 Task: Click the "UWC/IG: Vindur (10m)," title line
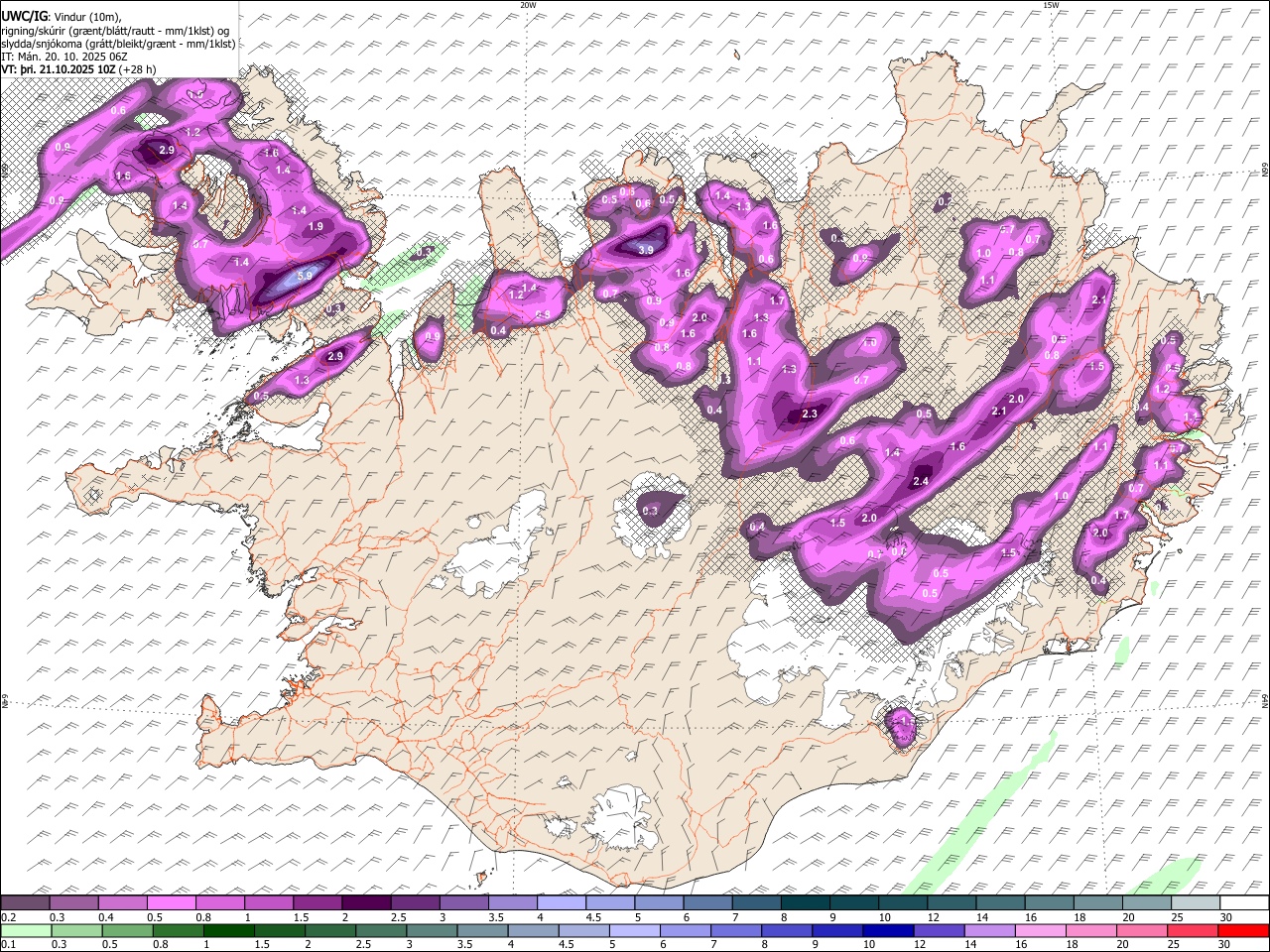62,16
